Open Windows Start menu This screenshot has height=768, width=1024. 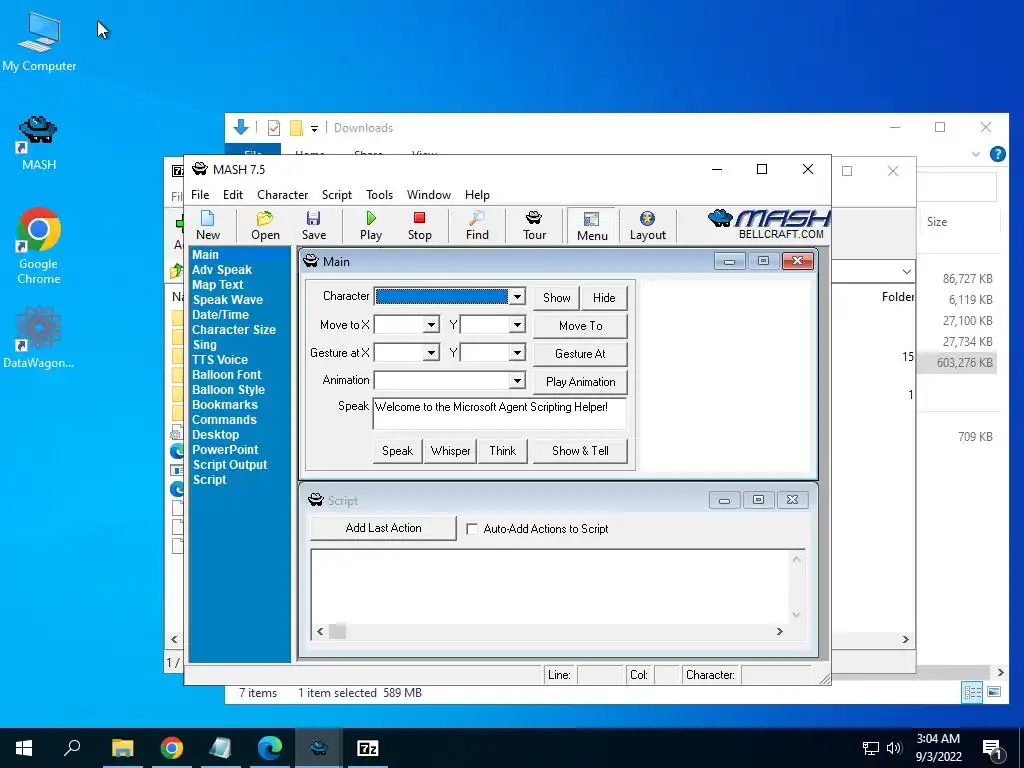tap(24, 748)
